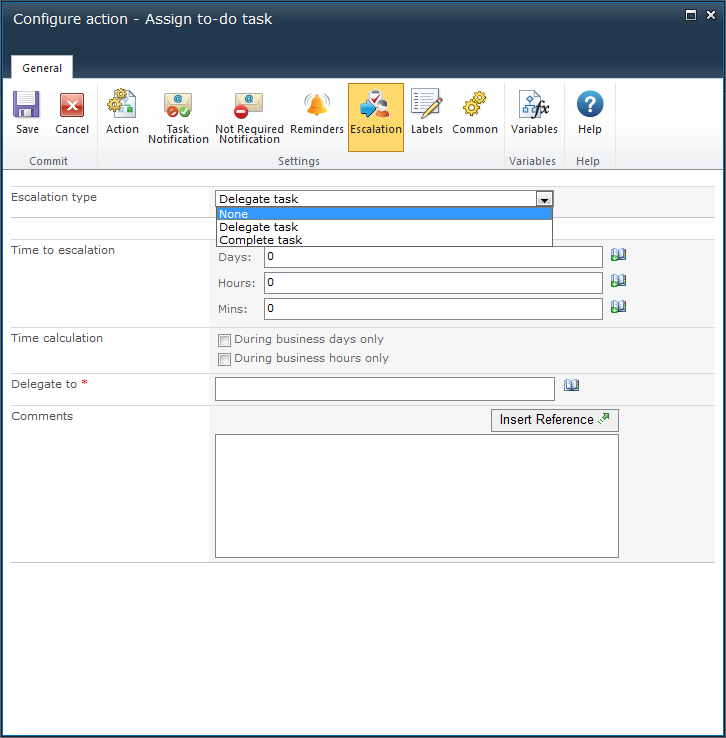Open Not Required Notification settings
The image size is (726, 738).
point(249,118)
